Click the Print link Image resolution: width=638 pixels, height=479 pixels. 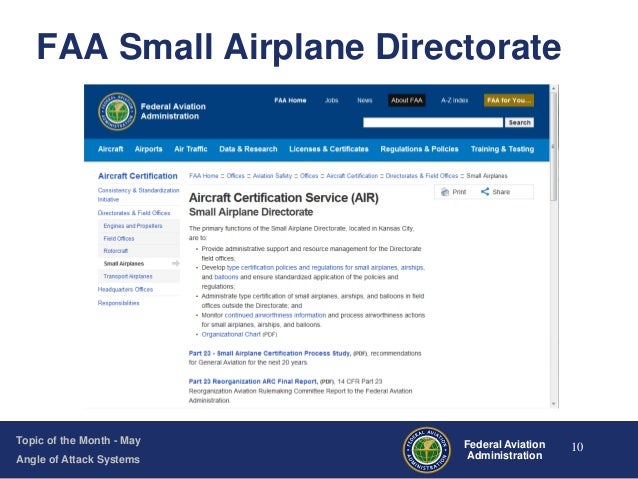coord(459,192)
